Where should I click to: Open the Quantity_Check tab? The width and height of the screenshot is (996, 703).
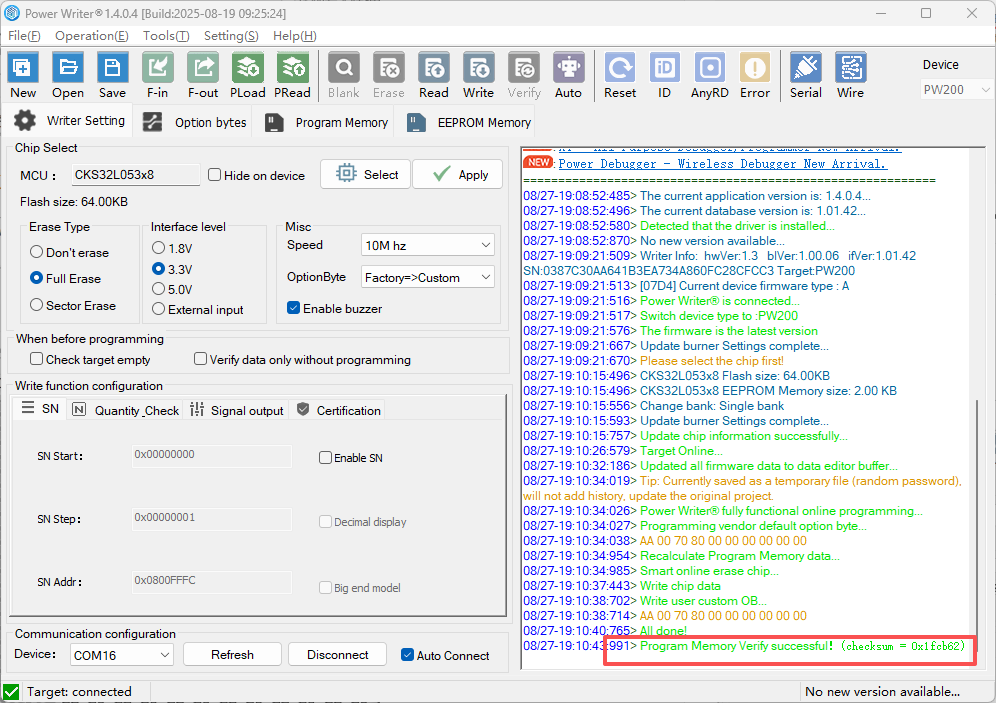(124, 410)
